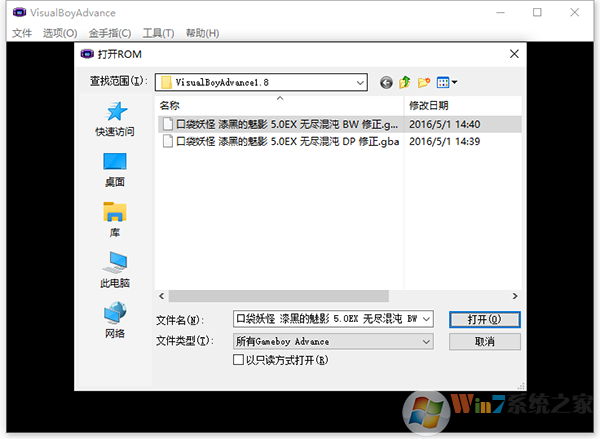Select Desktop (桌面) in sidebar
The width and height of the screenshot is (600, 439).
coord(115,170)
